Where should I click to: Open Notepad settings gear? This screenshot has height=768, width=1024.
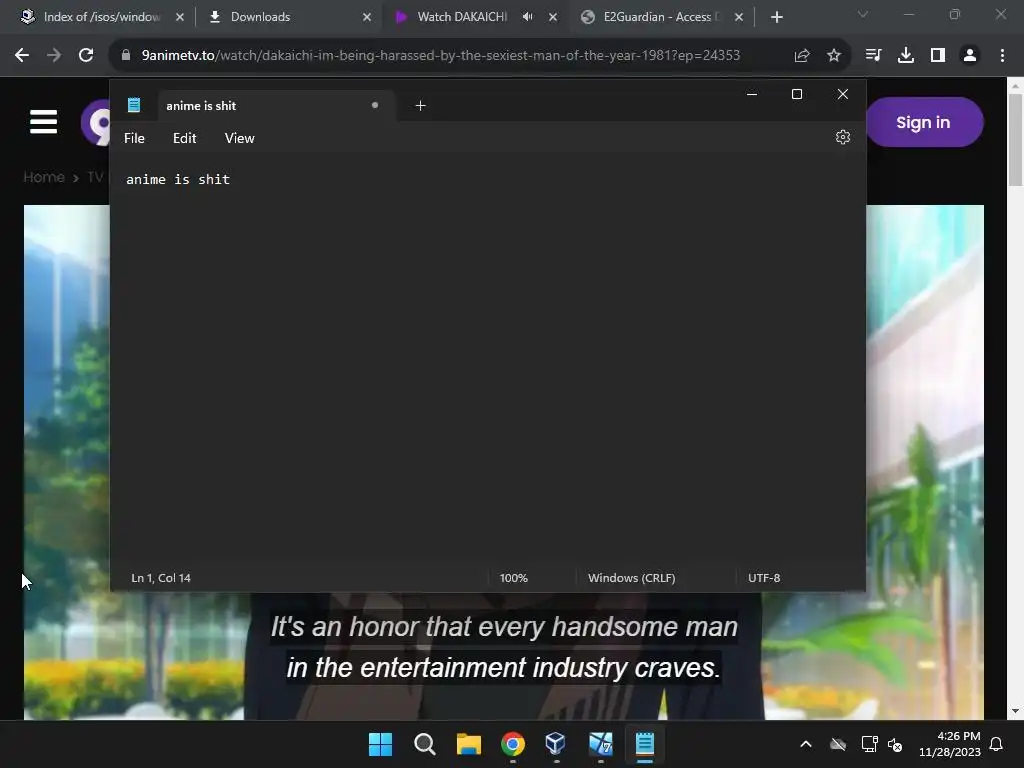point(842,137)
